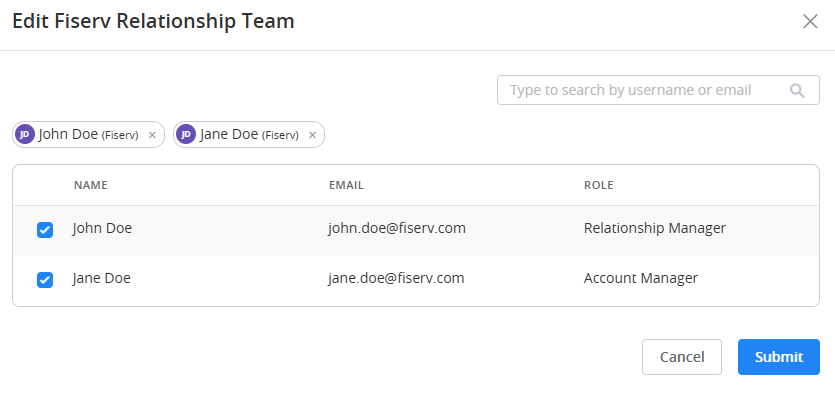Click the ROLE column header
The image size is (835, 393).
599,185
